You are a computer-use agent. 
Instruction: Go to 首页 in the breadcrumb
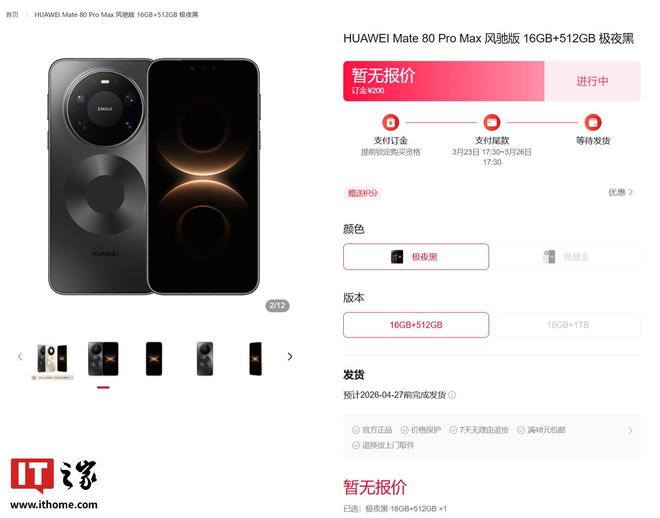pyautogui.click(x=12, y=15)
